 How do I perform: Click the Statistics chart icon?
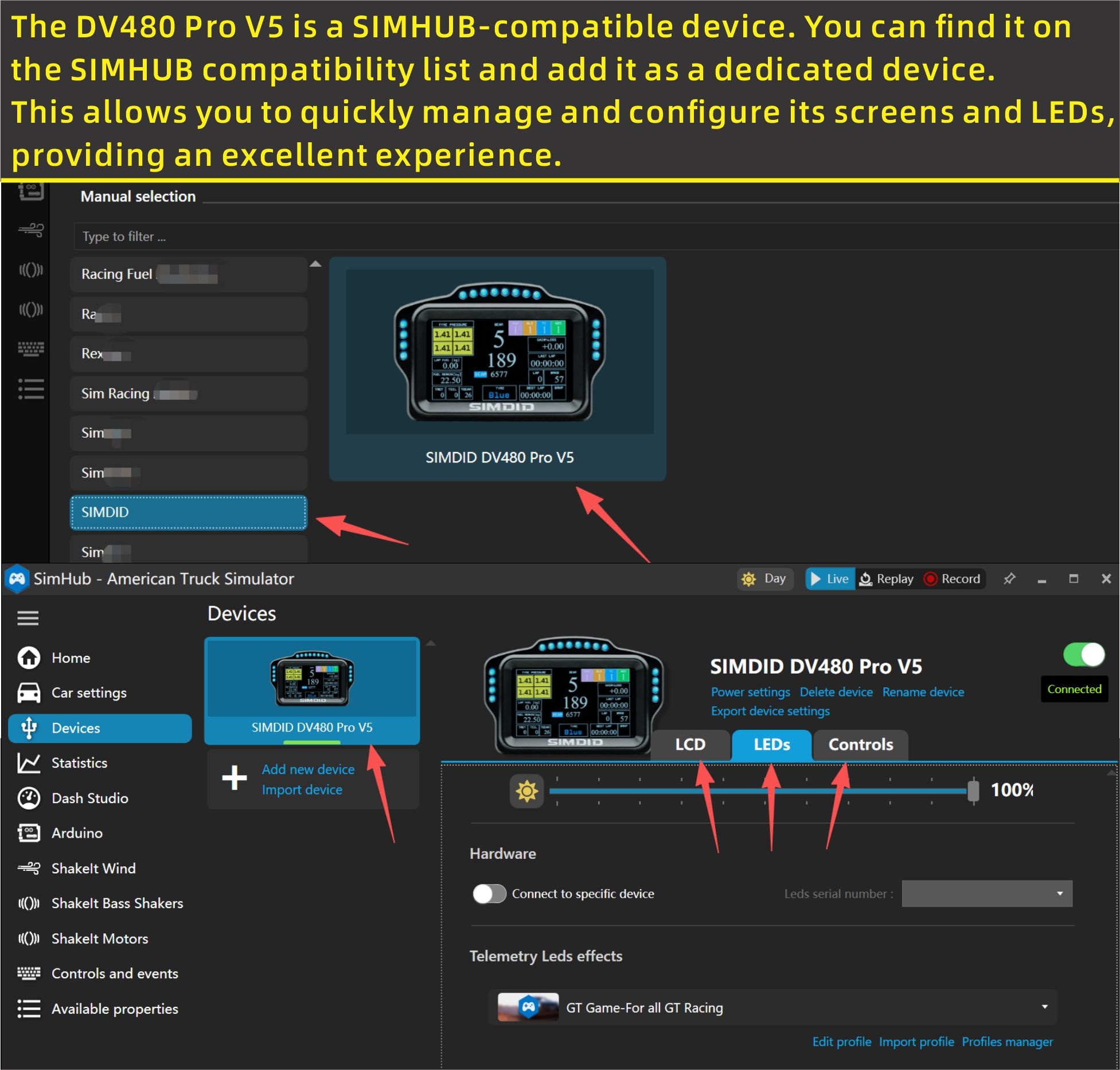tap(29, 763)
